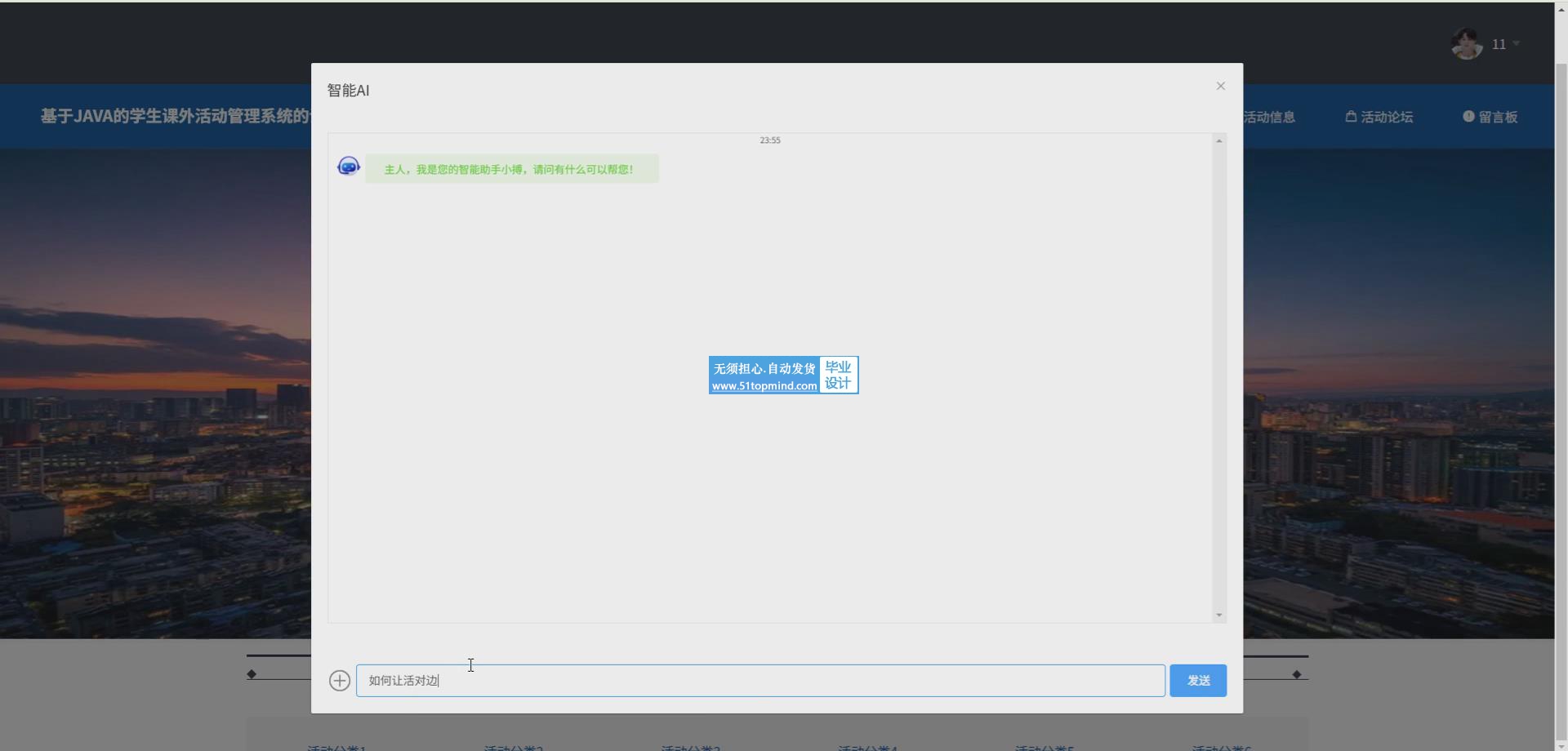Click the chat scrollbar track
The width and height of the screenshot is (1568, 751).
pos(1218,377)
